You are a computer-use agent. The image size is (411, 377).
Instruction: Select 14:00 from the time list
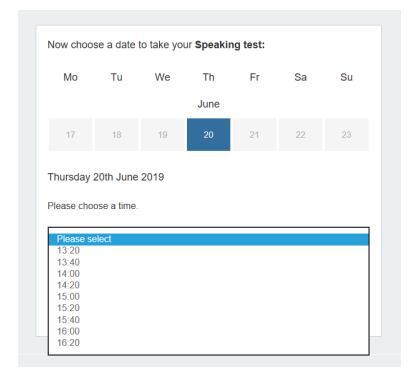[x=209, y=274]
